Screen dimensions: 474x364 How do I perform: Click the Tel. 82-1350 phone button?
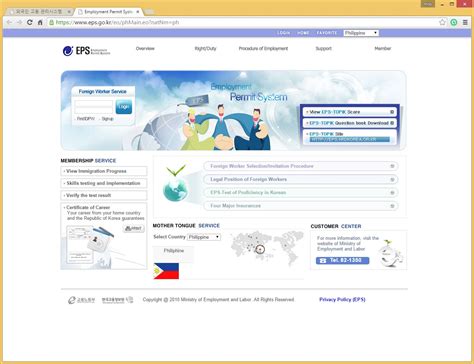point(343,260)
